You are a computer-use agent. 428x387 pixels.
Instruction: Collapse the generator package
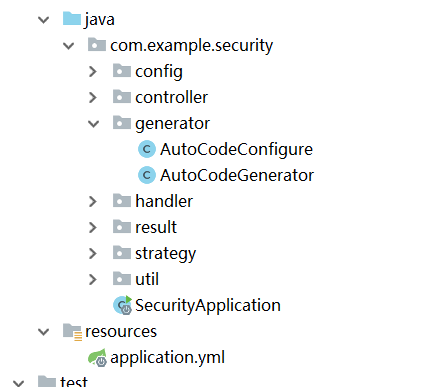94,124
